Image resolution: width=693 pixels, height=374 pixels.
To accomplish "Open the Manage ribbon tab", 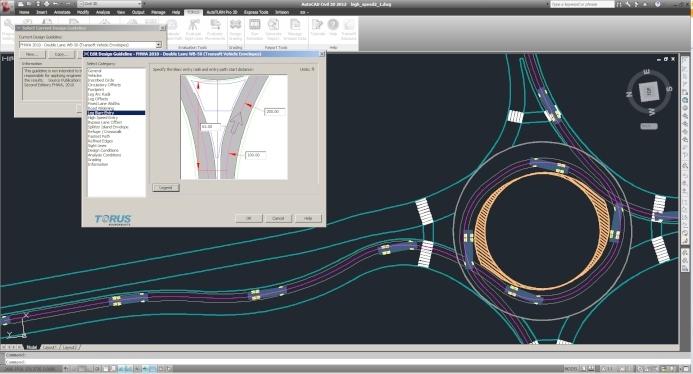I will click(158, 12).
